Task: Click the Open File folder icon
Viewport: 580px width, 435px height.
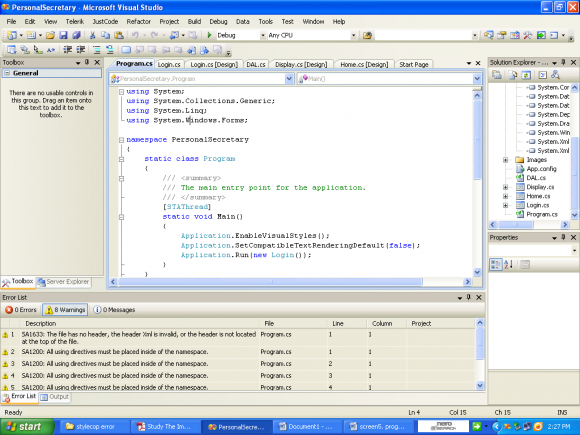Action: (50, 35)
